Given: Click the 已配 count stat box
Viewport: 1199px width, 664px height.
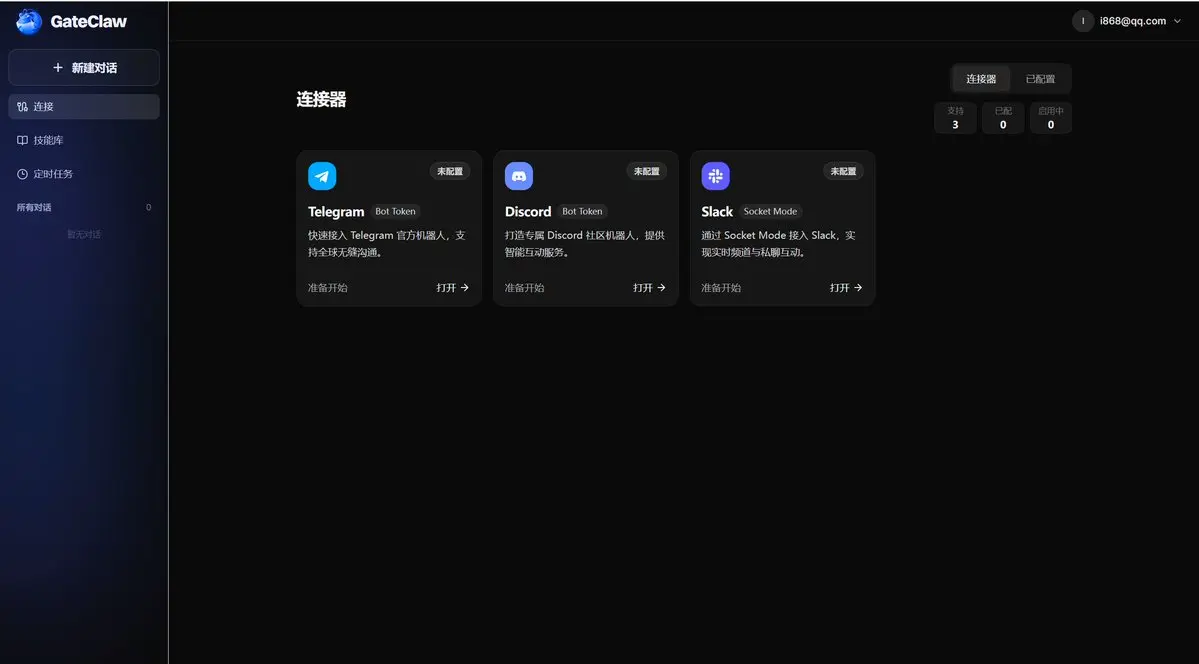Looking at the screenshot, I should coord(1003,118).
